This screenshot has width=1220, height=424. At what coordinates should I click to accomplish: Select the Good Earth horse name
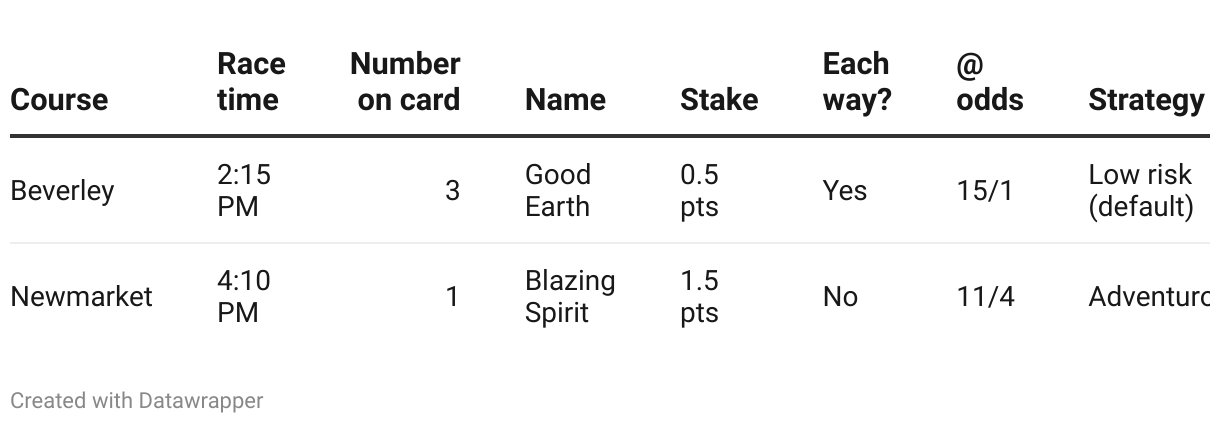click(x=558, y=191)
